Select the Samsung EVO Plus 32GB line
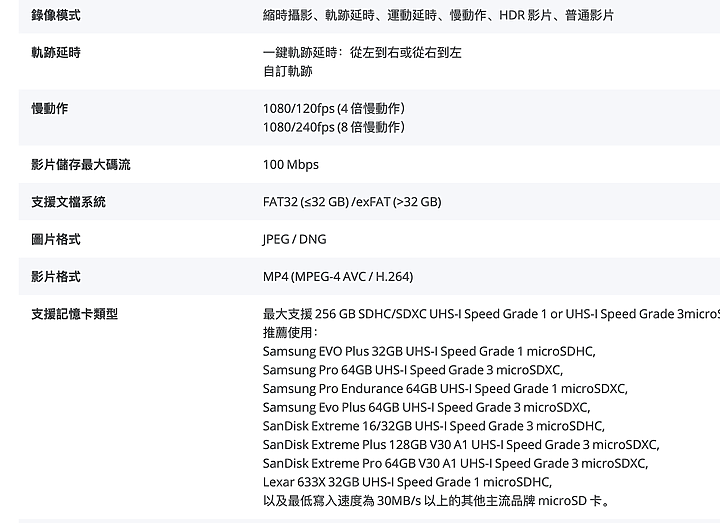720x523 pixels. (x=429, y=351)
